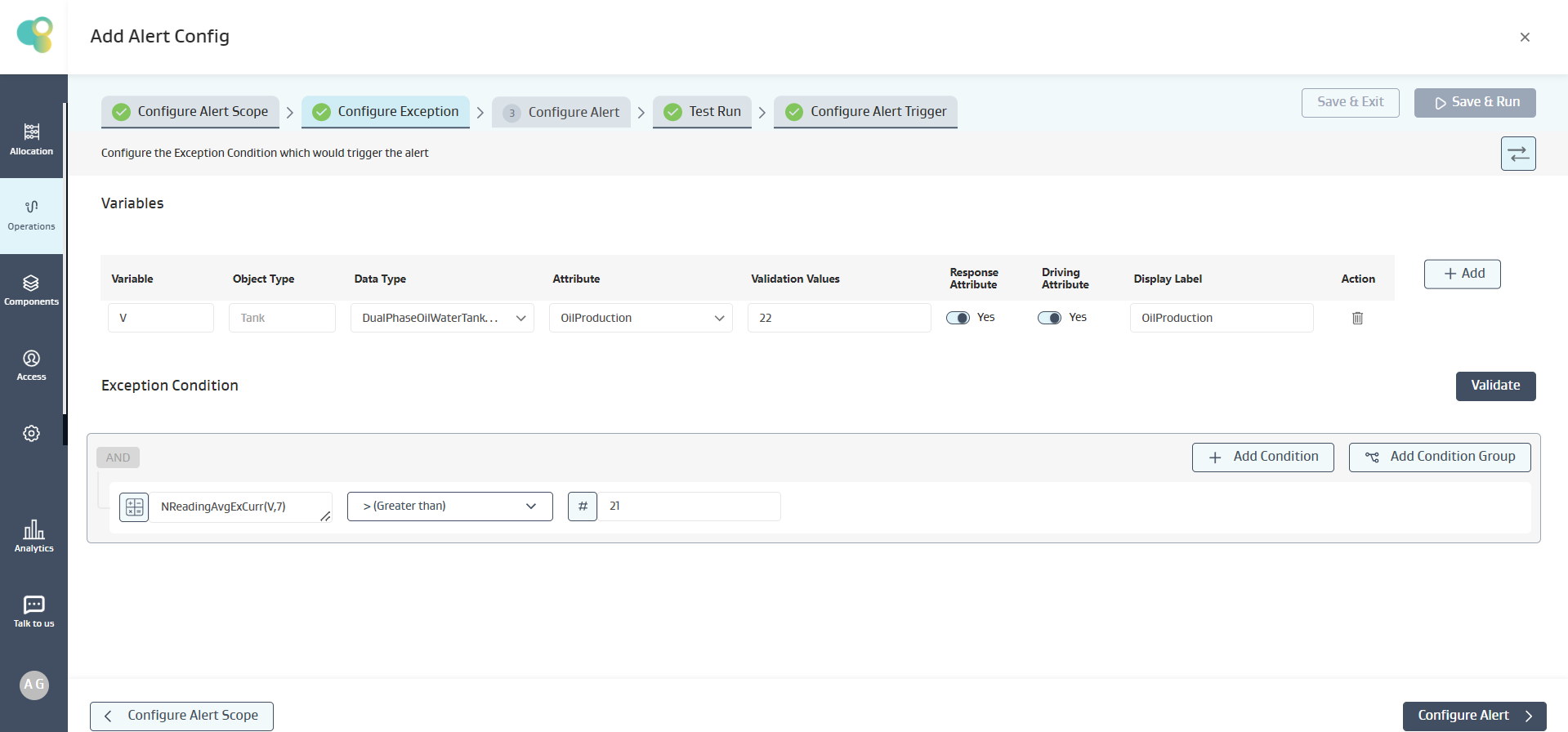The image size is (1568, 732).
Task: Open Analytics from the sidebar
Action: [34, 536]
